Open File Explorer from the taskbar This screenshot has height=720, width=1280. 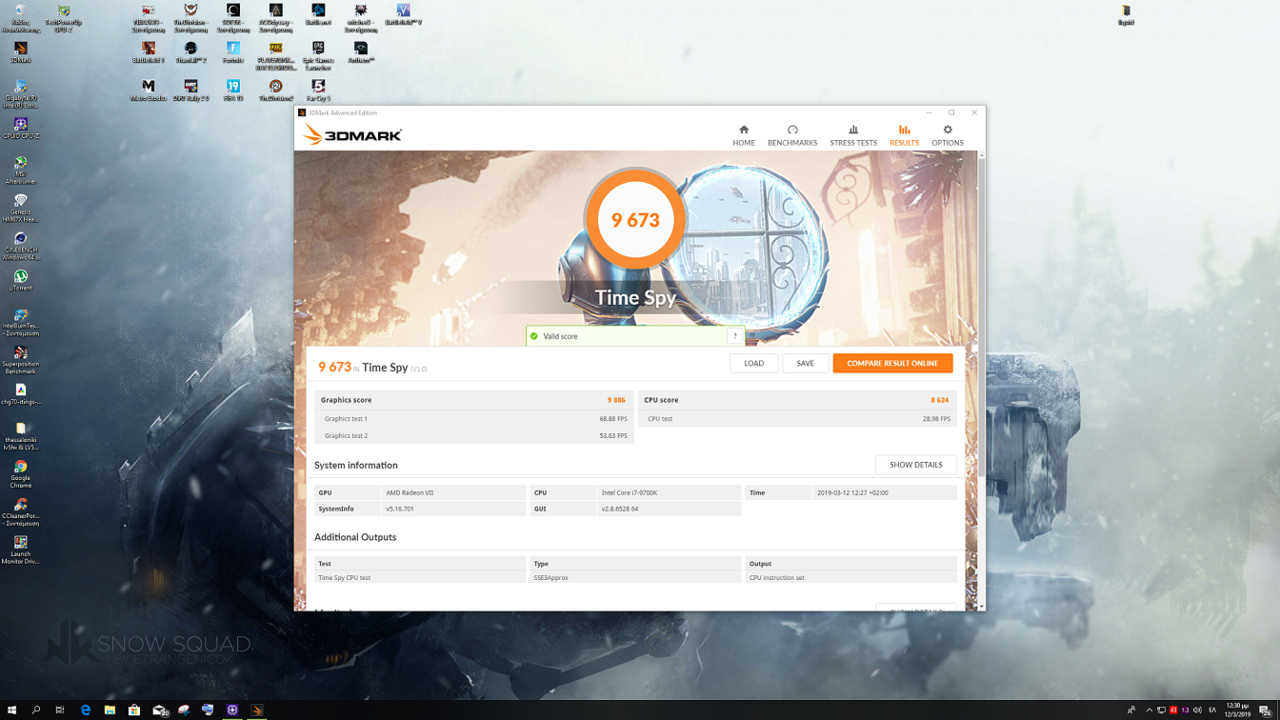pos(109,710)
